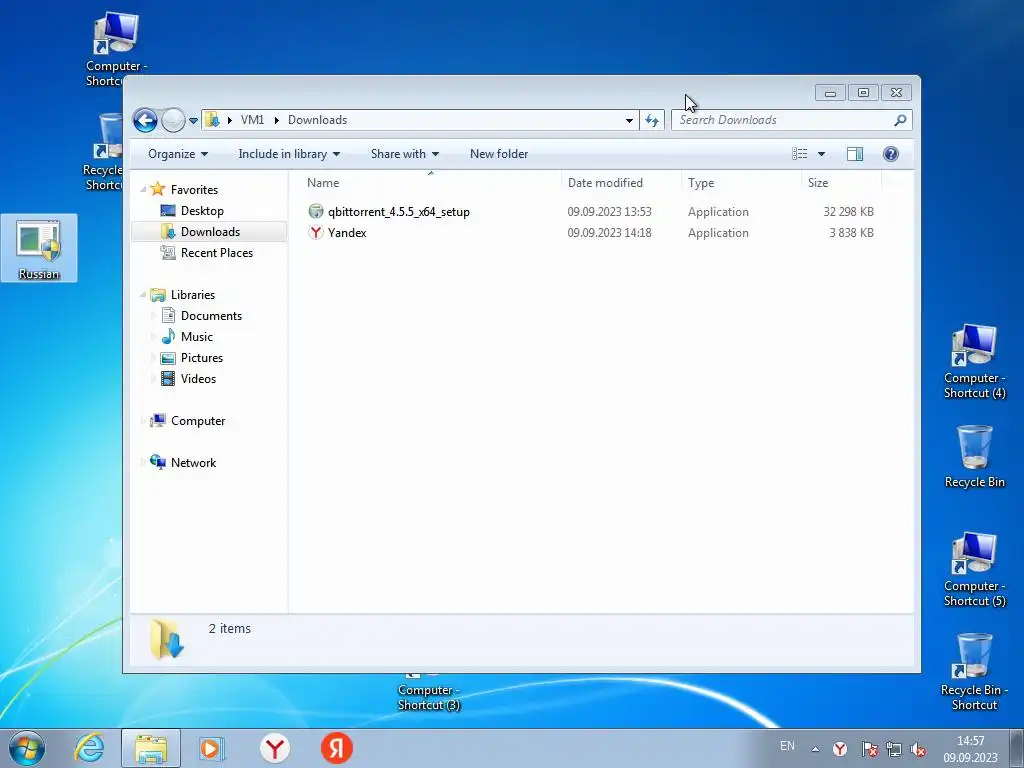The width and height of the screenshot is (1024, 768).
Task: Create a New folder
Action: [x=499, y=154]
